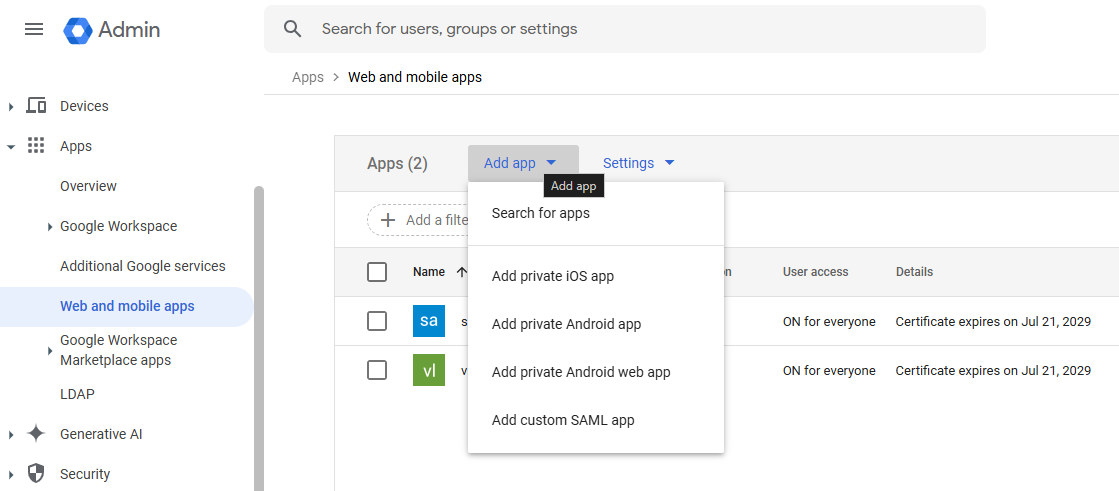The height and width of the screenshot is (491, 1119).
Task: Click the green 'vl' app icon
Action: point(428,370)
